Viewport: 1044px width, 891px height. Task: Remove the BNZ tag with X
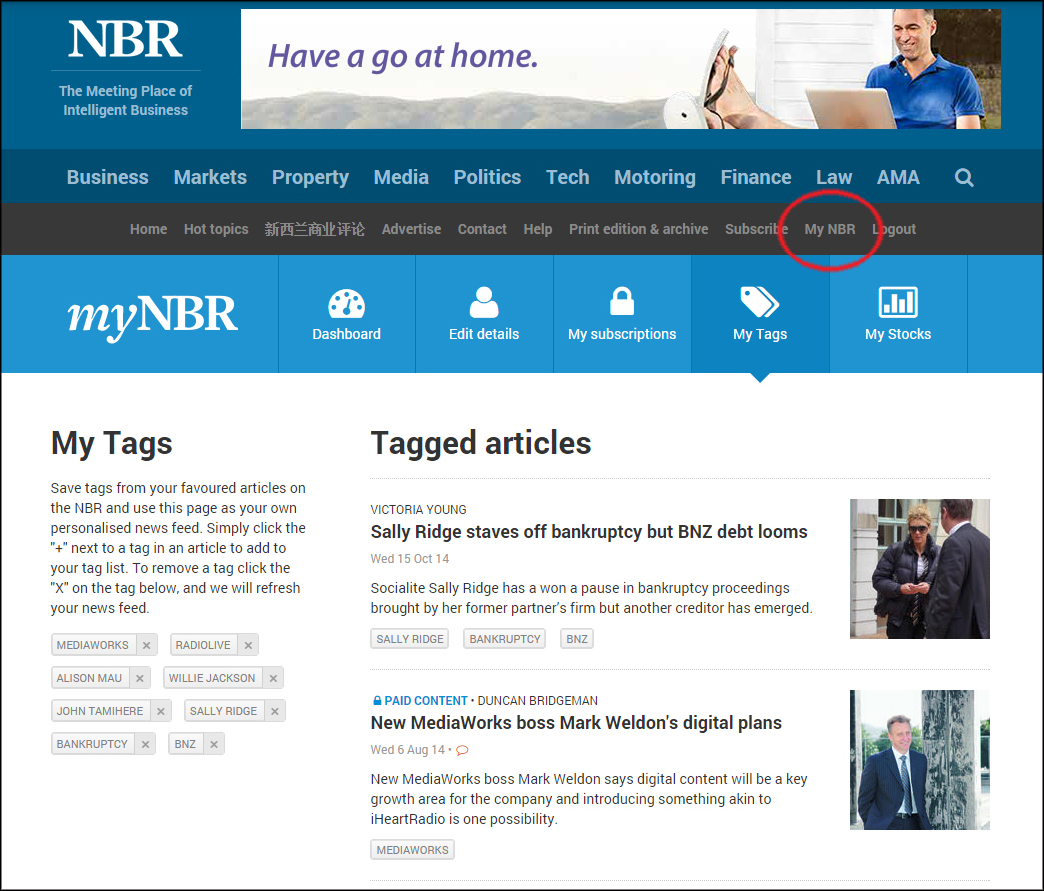(214, 744)
